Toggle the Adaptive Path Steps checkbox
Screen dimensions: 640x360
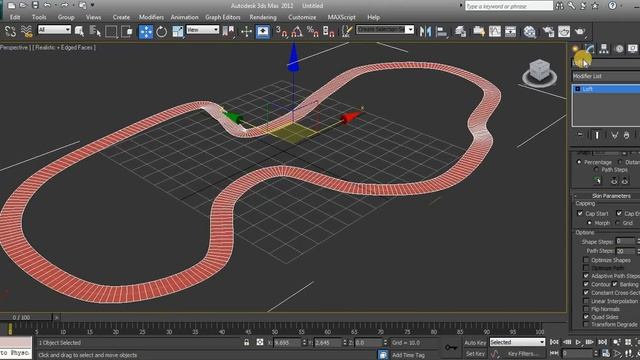(x=586, y=276)
